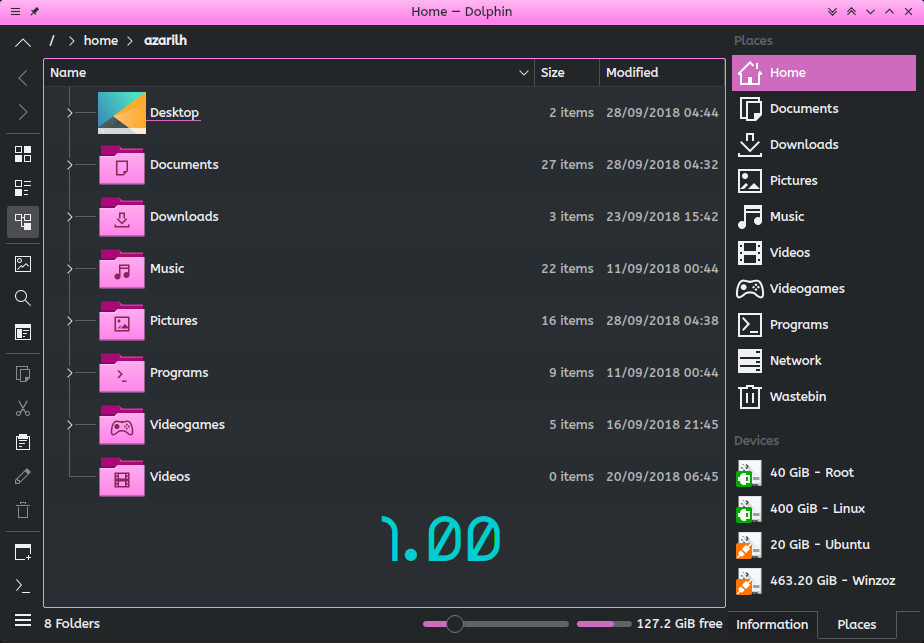Viewport: 924px width, 643px height.
Task: Open breadcrumb dropdown after root slash
Action: (x=71, y=41)
